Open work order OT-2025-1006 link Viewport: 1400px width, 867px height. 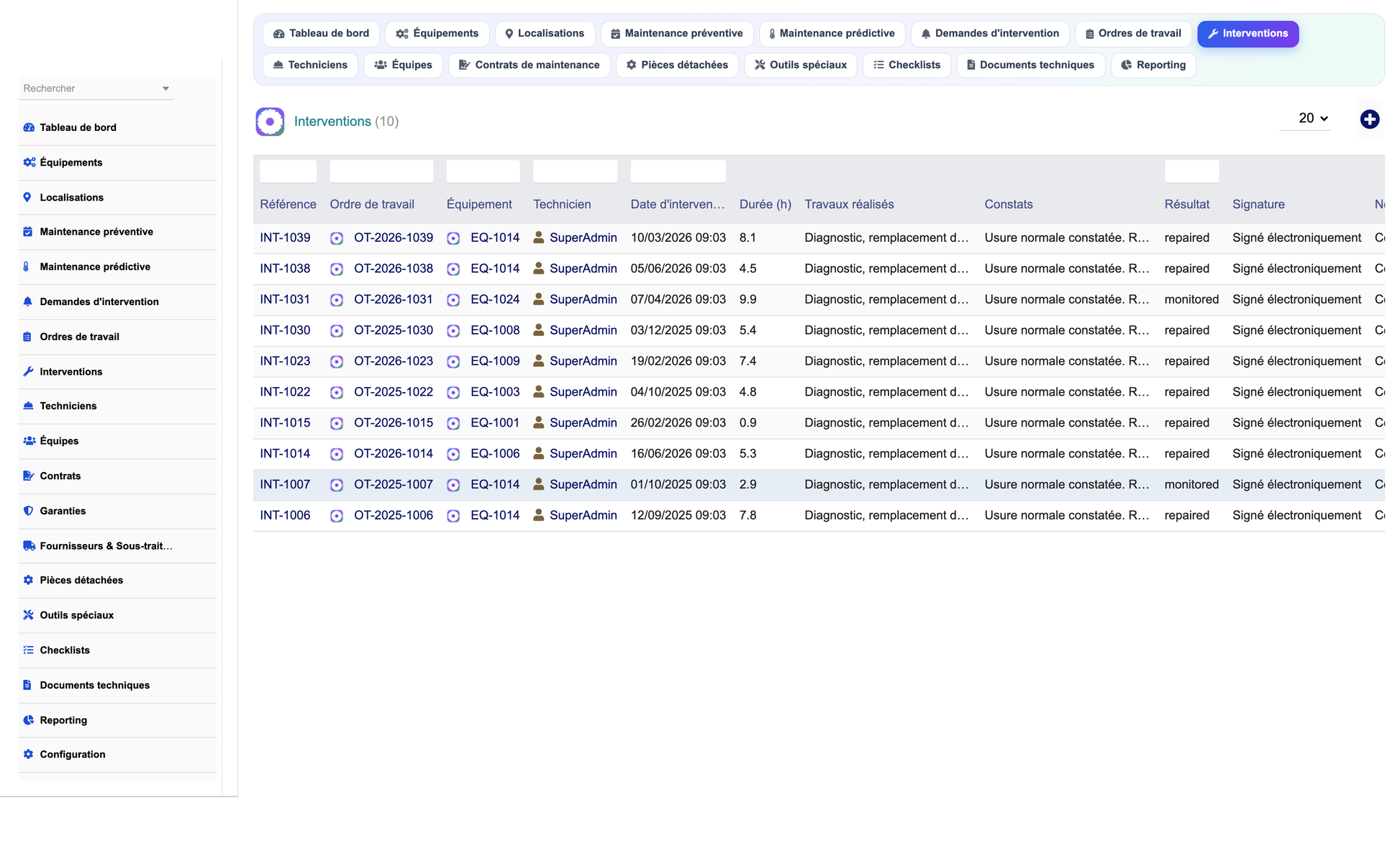[393, 516]
